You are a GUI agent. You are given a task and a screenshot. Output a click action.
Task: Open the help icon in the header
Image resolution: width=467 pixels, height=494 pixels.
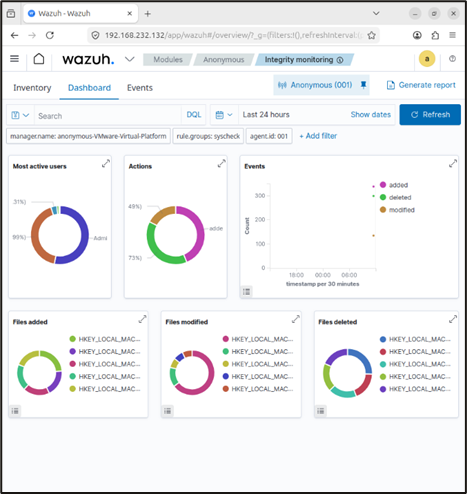tap(452, 59)
